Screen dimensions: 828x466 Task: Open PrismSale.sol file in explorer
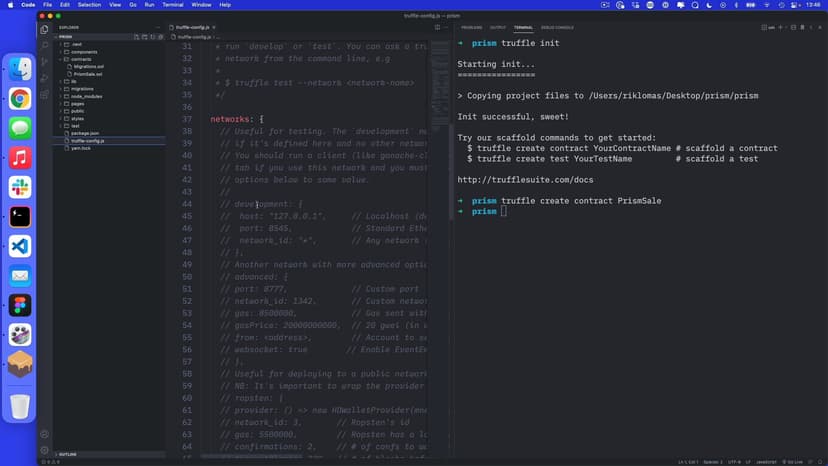[x=89, y=74]
